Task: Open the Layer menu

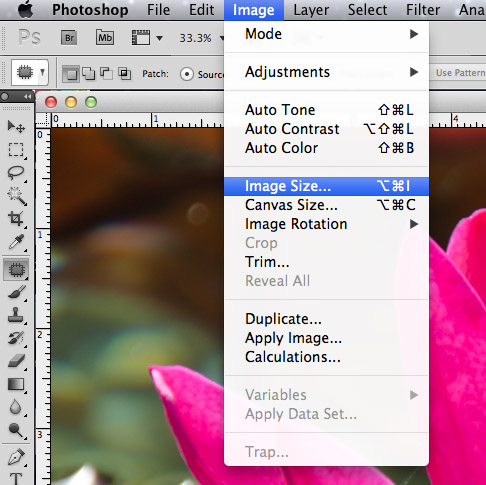Action: tap(311, 10)
